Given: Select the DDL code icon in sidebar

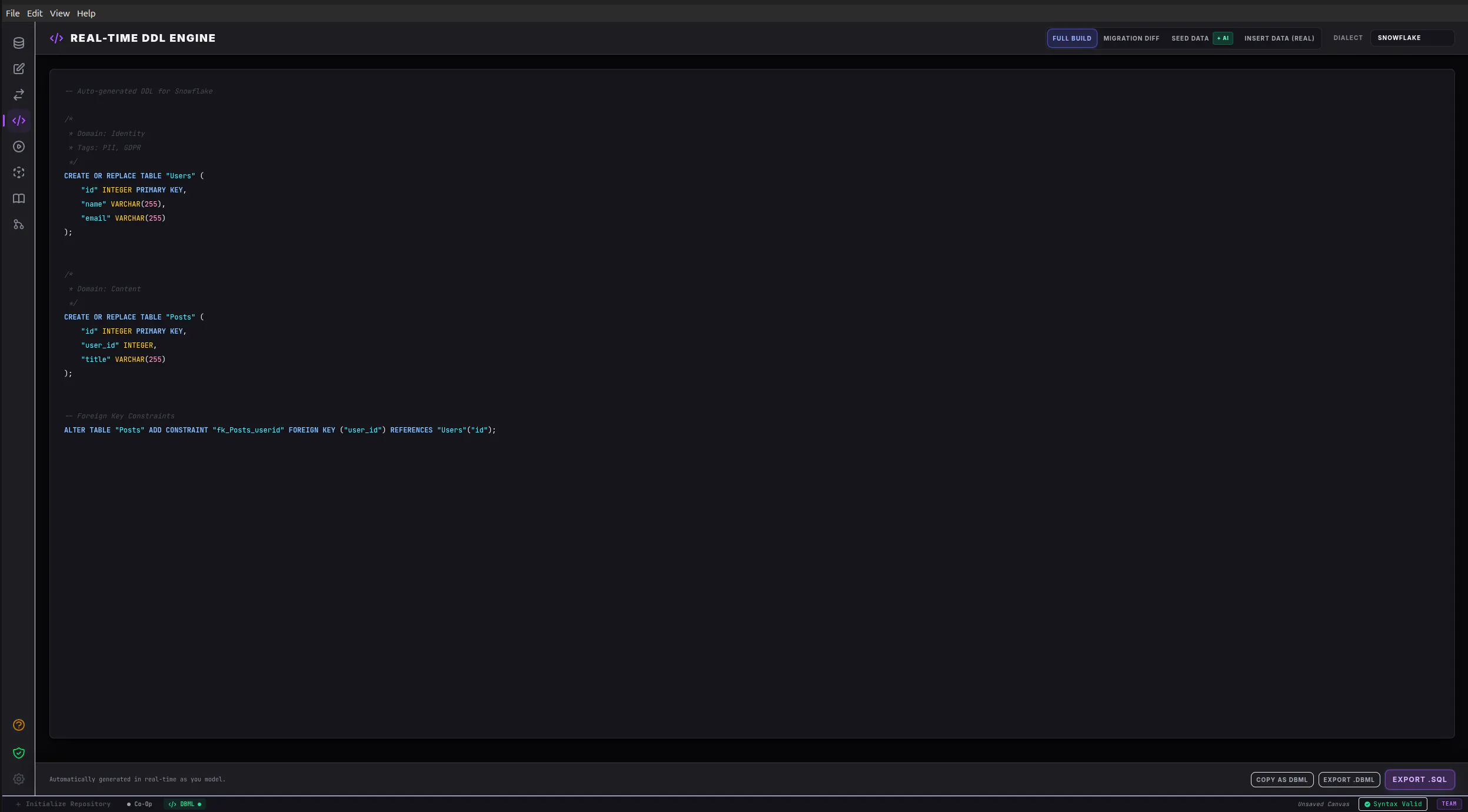Looking at the screenshot, I should 19,121.
